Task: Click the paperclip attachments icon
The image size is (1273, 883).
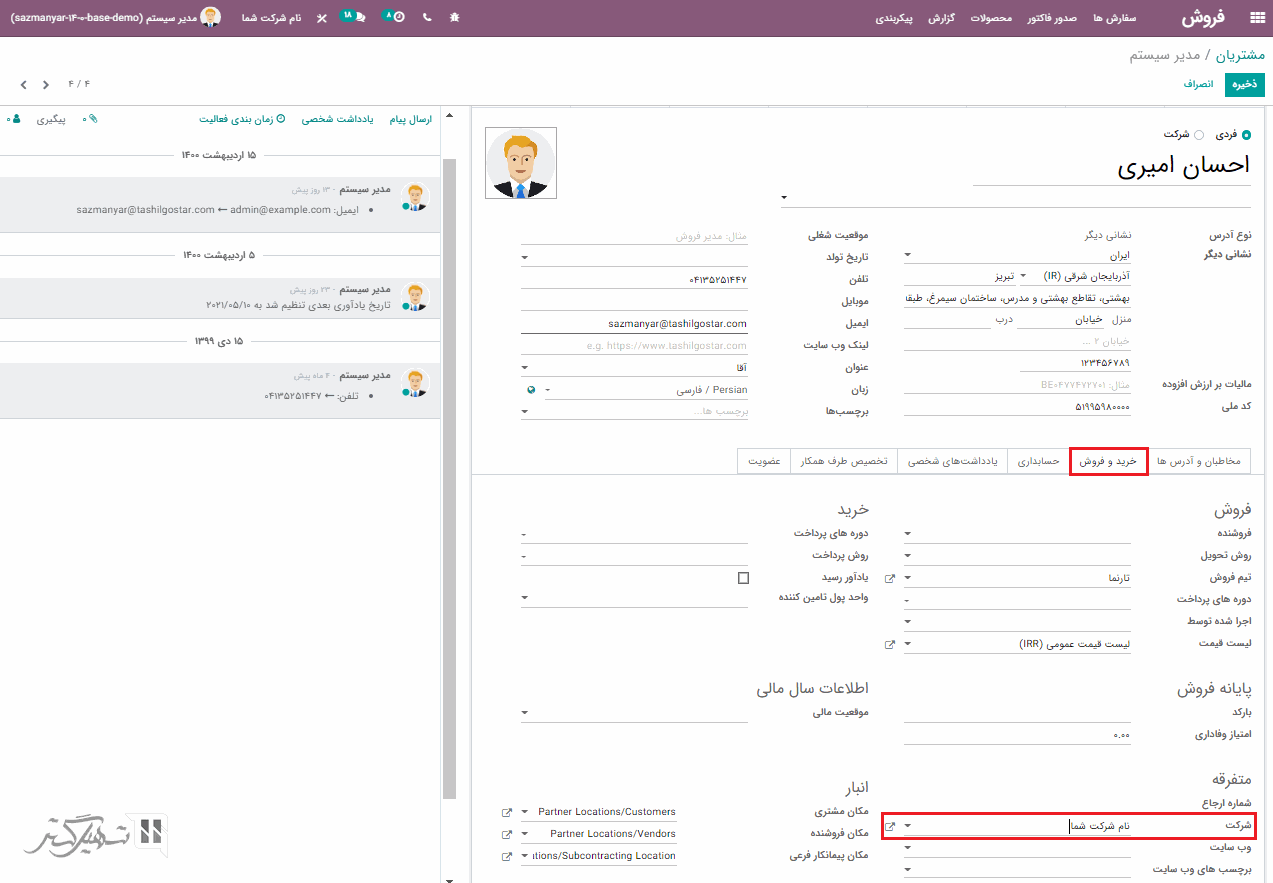Action: point(91,119)
